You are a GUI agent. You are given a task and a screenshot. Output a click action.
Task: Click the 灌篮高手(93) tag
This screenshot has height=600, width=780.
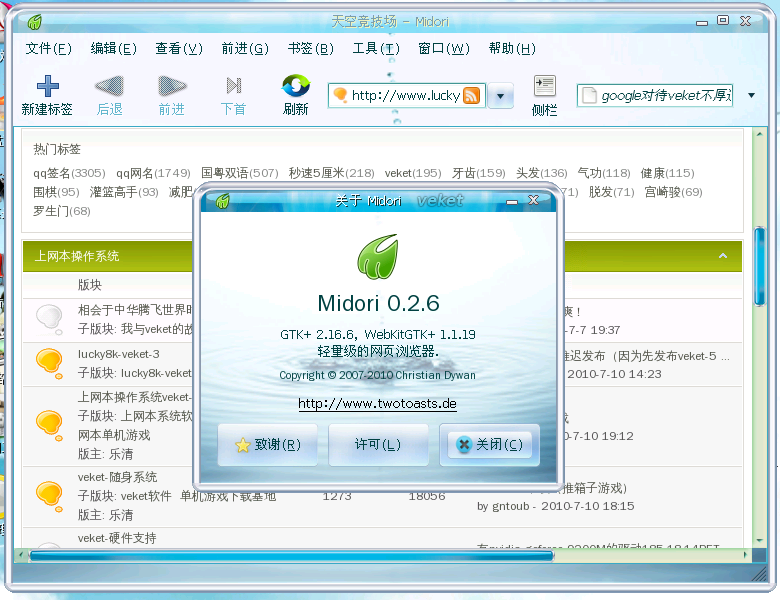(x=124, y=192)
